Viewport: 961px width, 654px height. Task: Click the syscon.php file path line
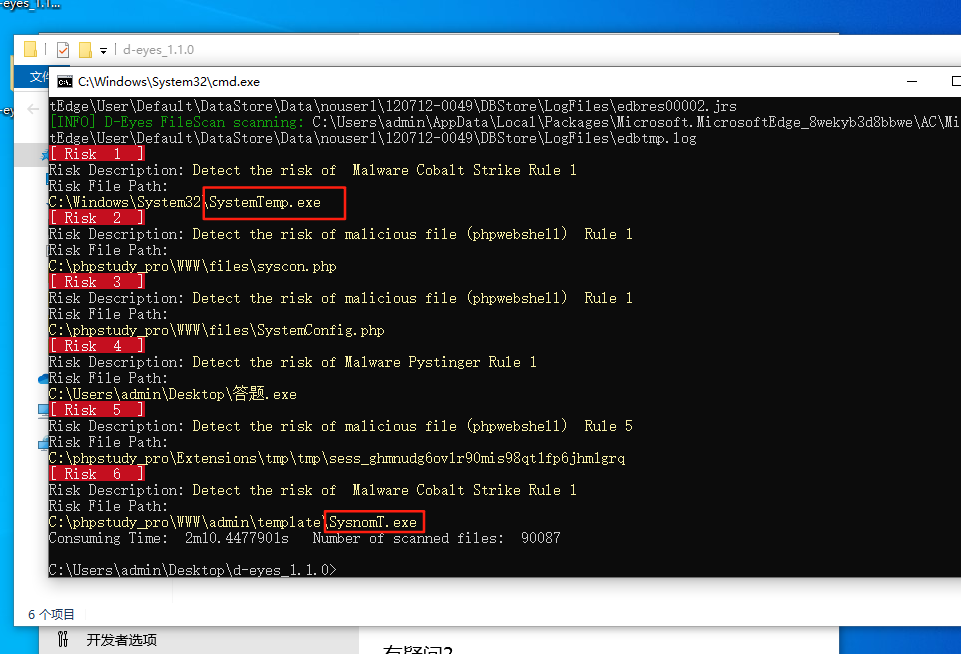point(192,266)
